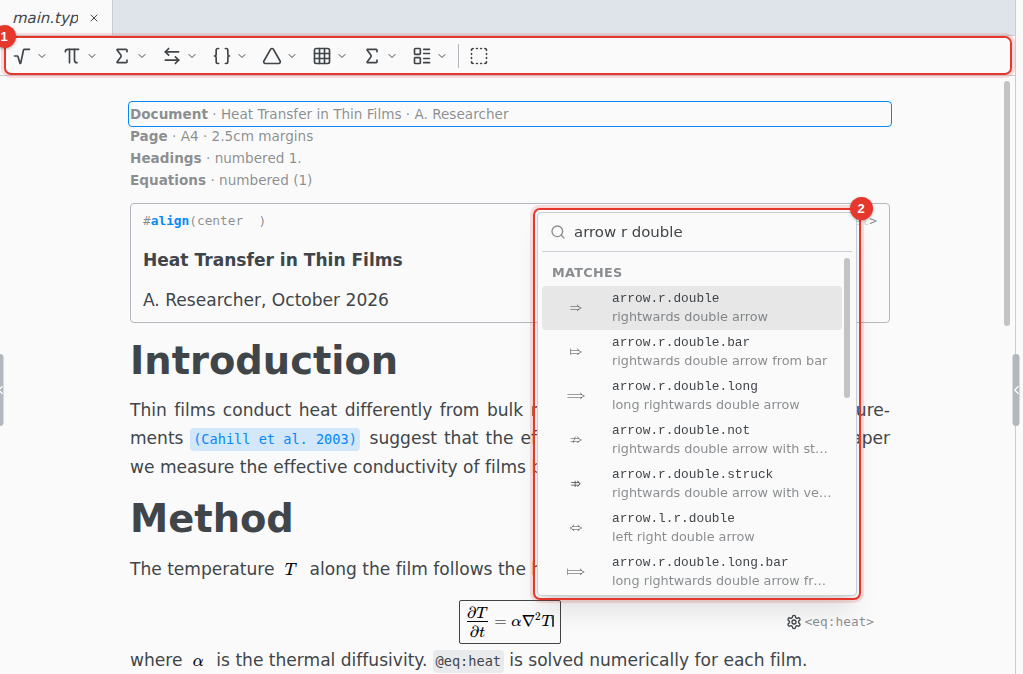Click the matches list scrollbar thumb
The height and width of the screenshot is (674, 1023).
[x=847, y=328]
